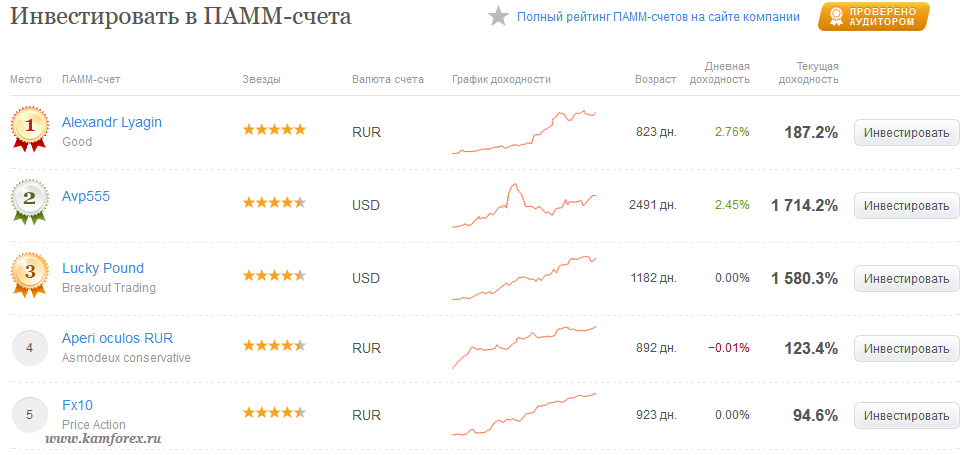The height and width of the screenshot is (455, 970).
Task: Click the gold first place medal icon
Action: point(29,129)
